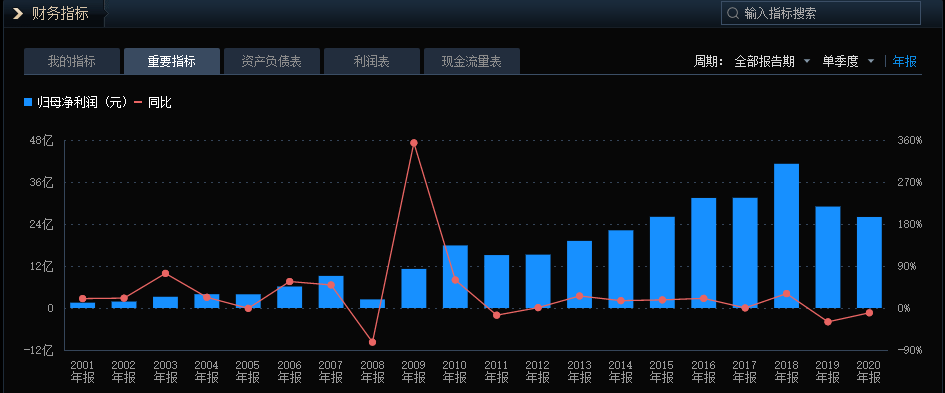The height and width of the screenshot is (393, 945).
Task: Open the 利润表 tab
Action: click(x=372, y=61)
